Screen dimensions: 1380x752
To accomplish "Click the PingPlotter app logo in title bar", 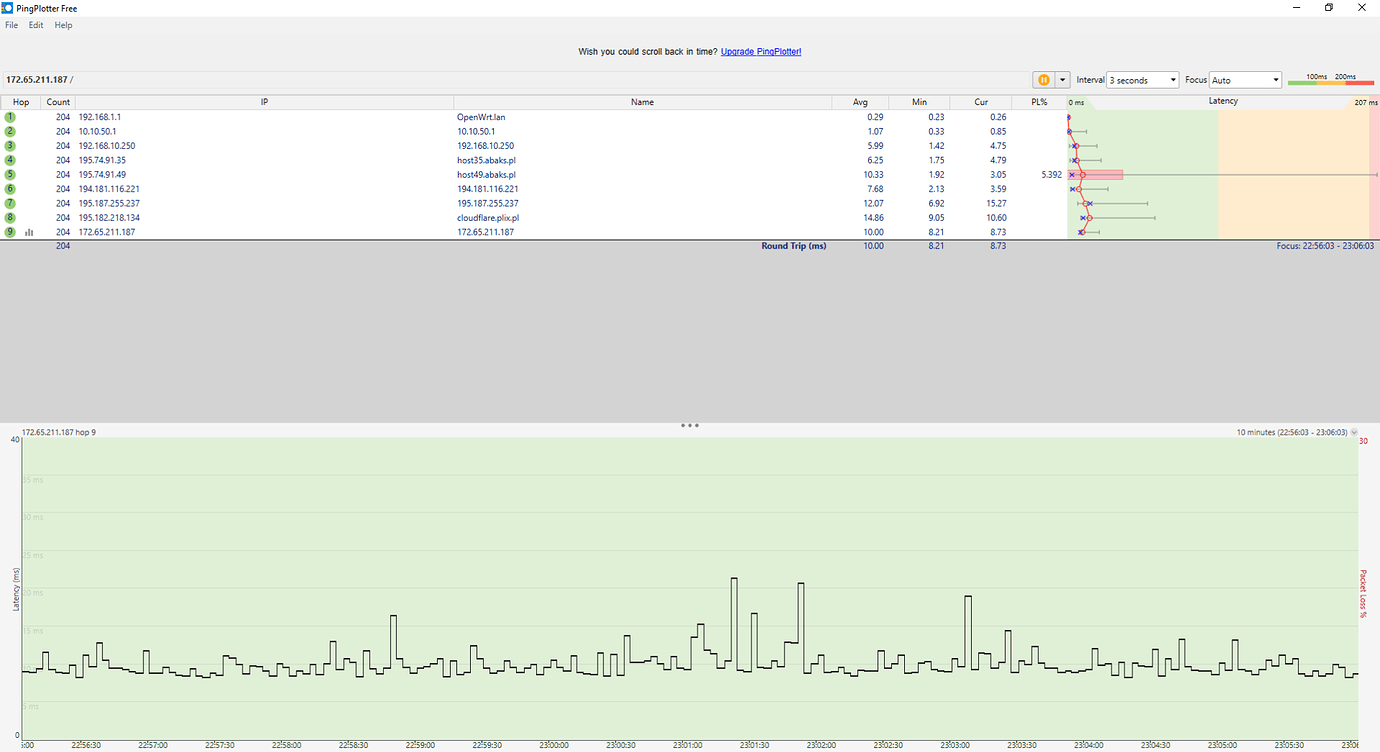I will [8, 8].
